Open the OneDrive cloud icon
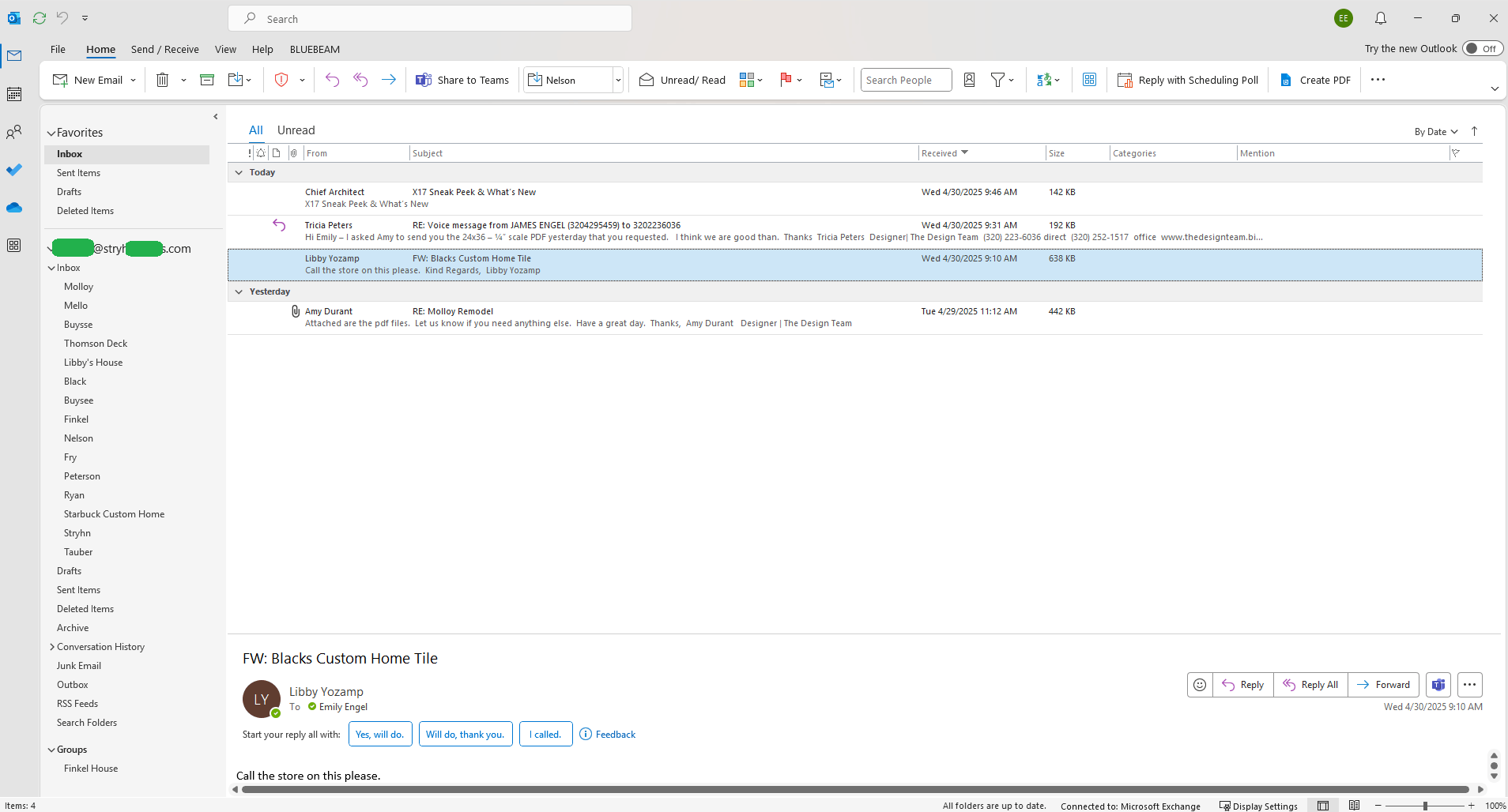 14,208
